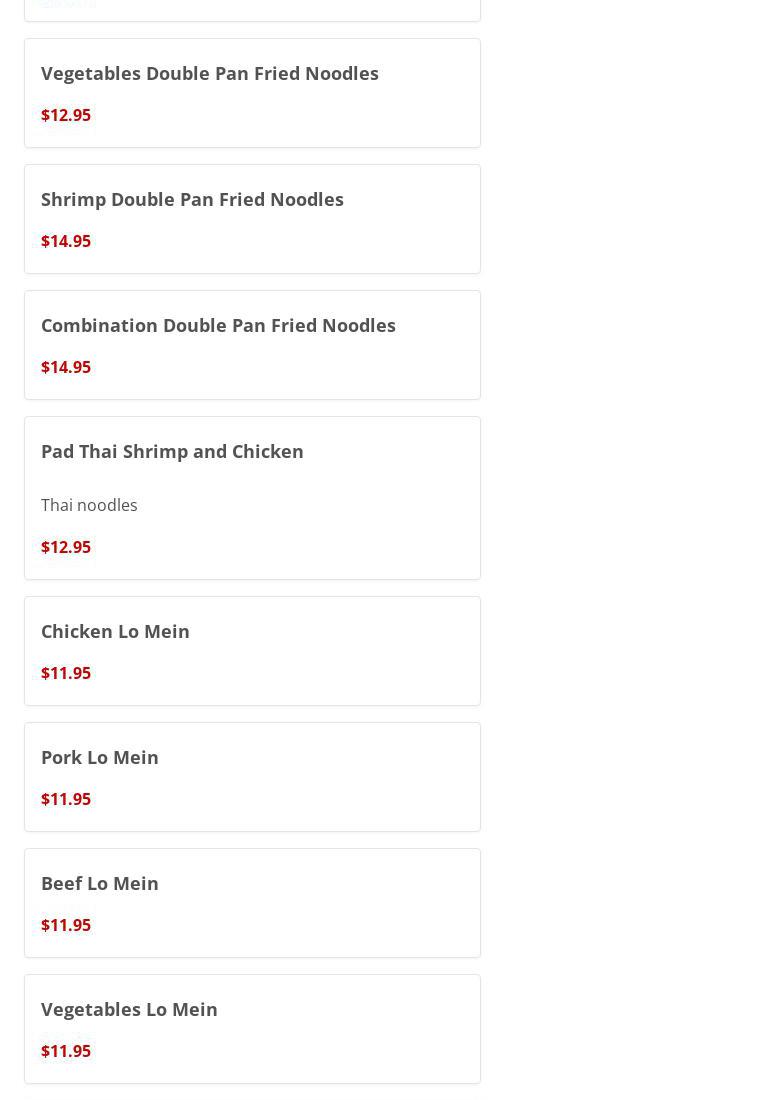Click the $11.95 price under Pork Lo Mein
Viewport: 770px width, 1100px height.
click(x=66, y=799)
